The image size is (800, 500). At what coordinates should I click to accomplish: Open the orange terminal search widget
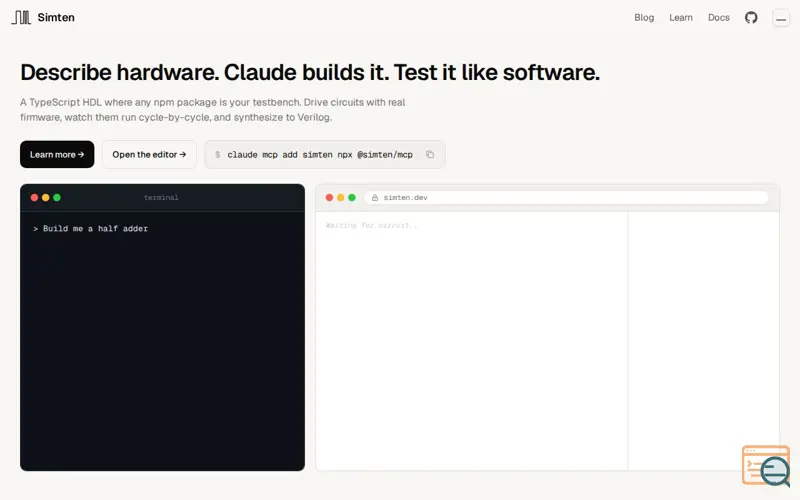(x=766, y=465)
